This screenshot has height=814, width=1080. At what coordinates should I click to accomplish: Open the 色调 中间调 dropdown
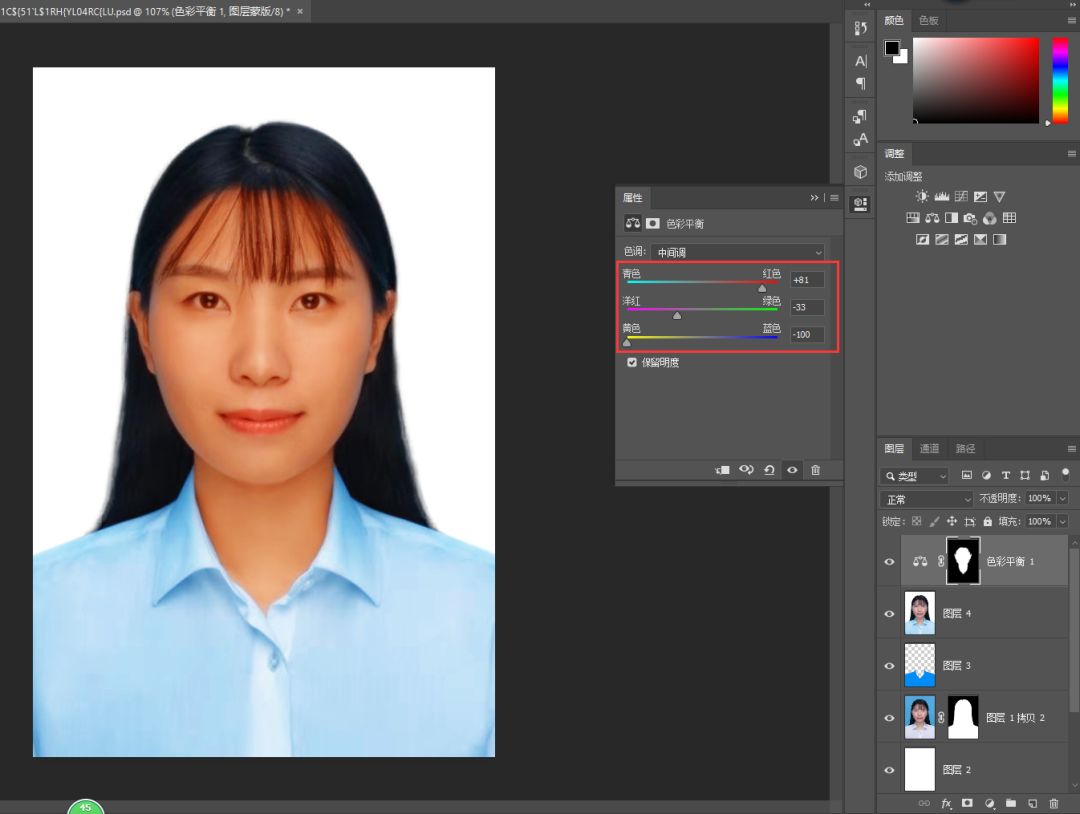coord(738,253)
